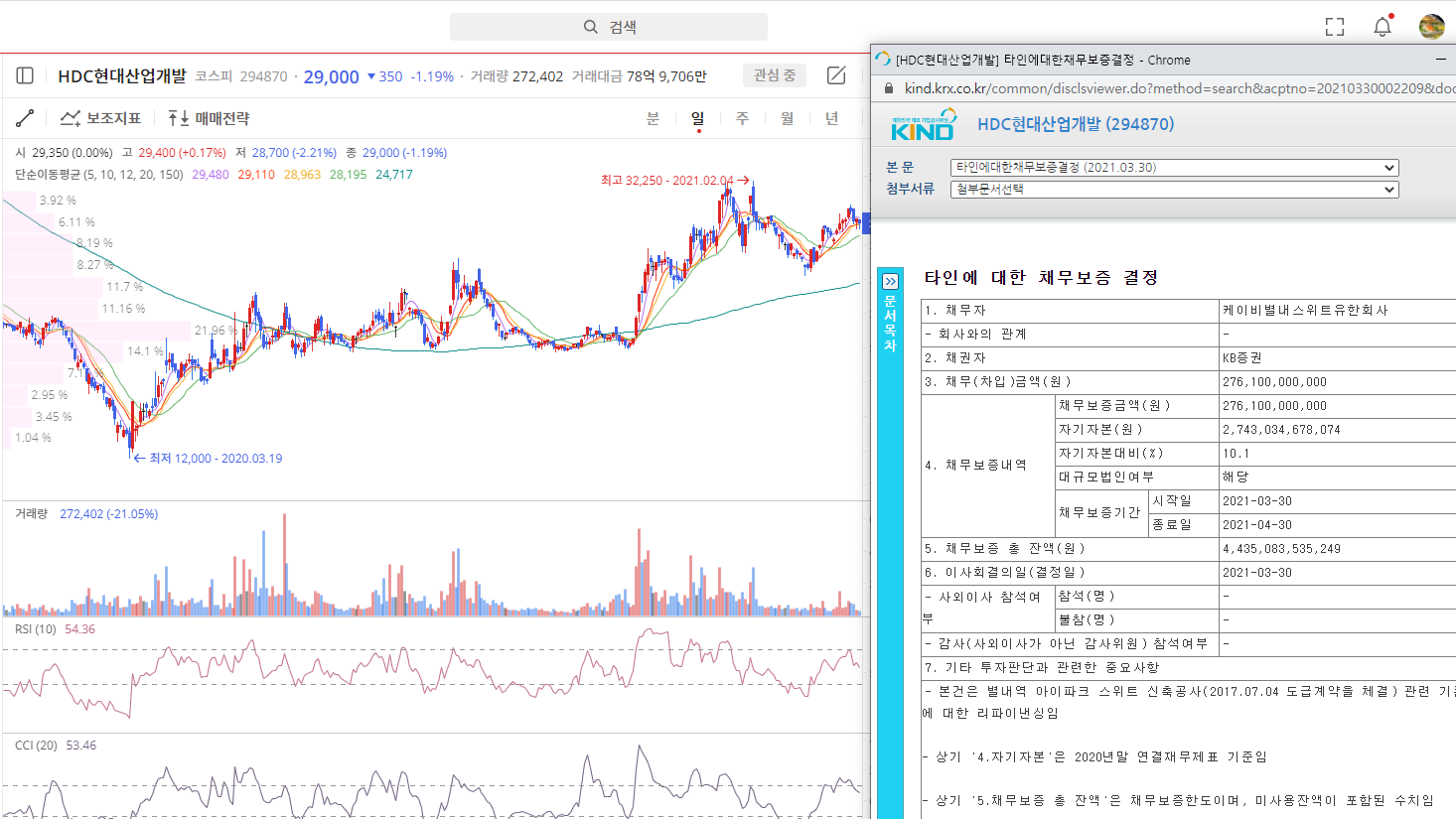Screen dimensions: 1456x819
Task: Expand the 문서목차 document index panel
Action: [x=890, y=282]
